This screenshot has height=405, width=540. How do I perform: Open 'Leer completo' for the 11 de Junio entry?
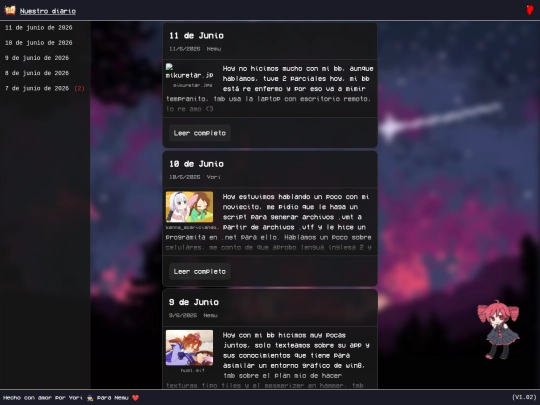(x=200, y=133)
